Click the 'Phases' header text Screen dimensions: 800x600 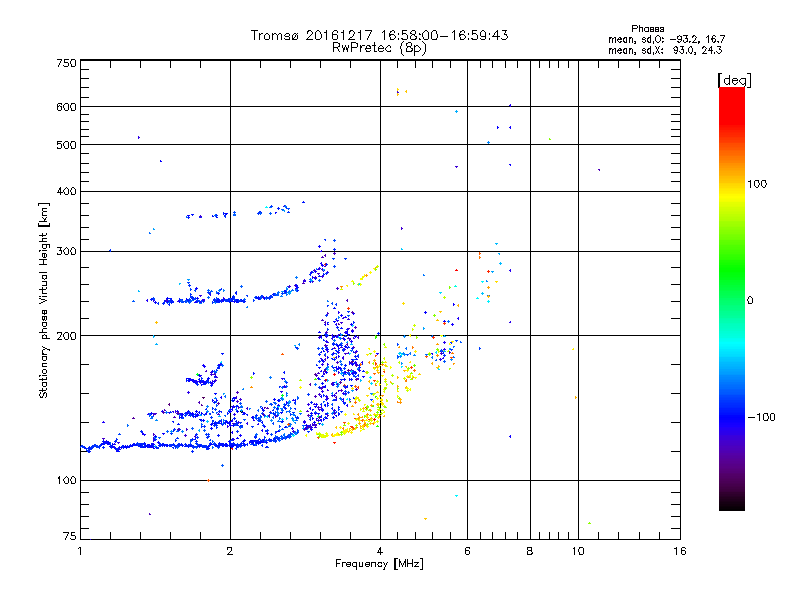647,29
